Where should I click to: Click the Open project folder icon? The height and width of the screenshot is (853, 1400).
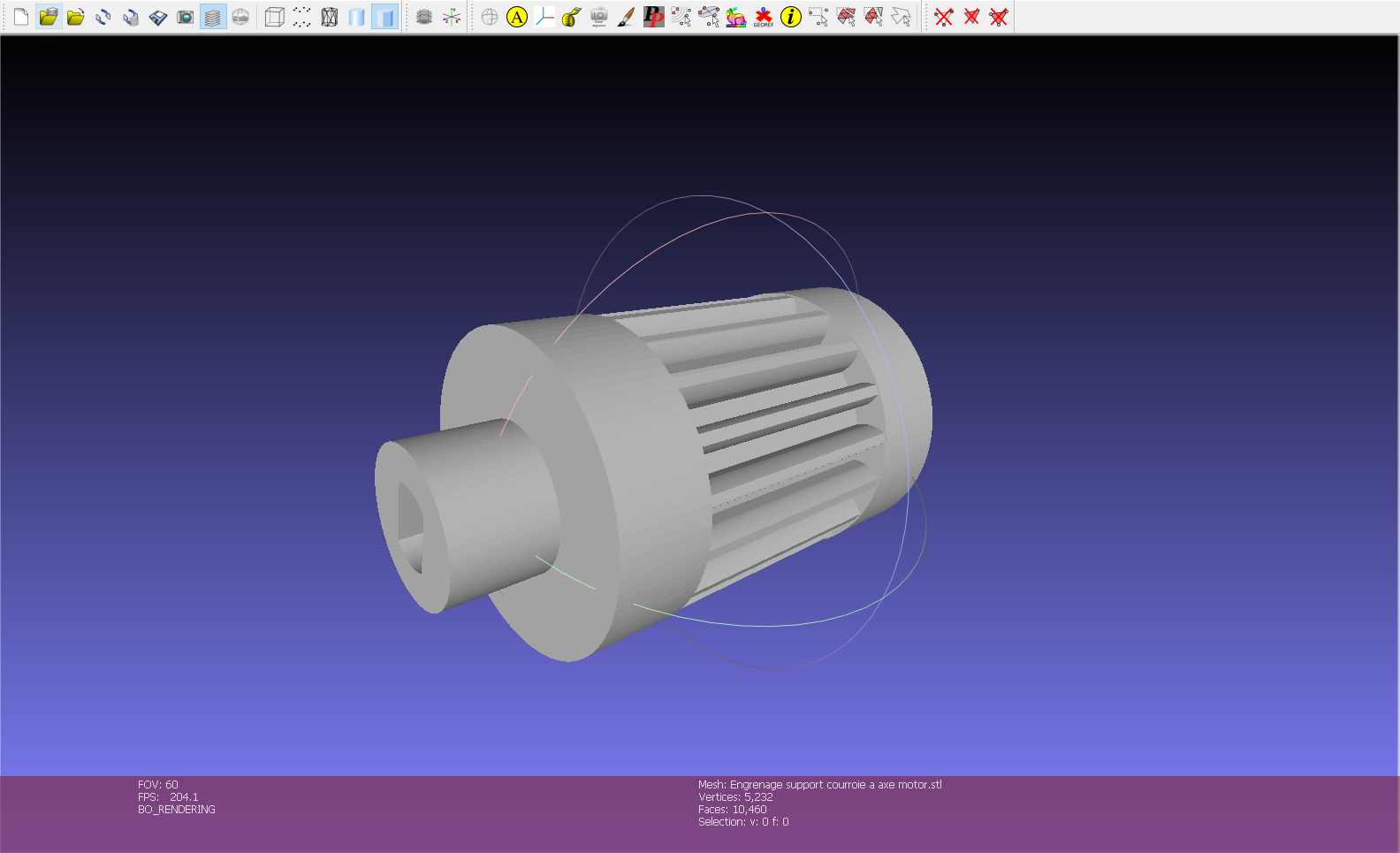[49, 17]
